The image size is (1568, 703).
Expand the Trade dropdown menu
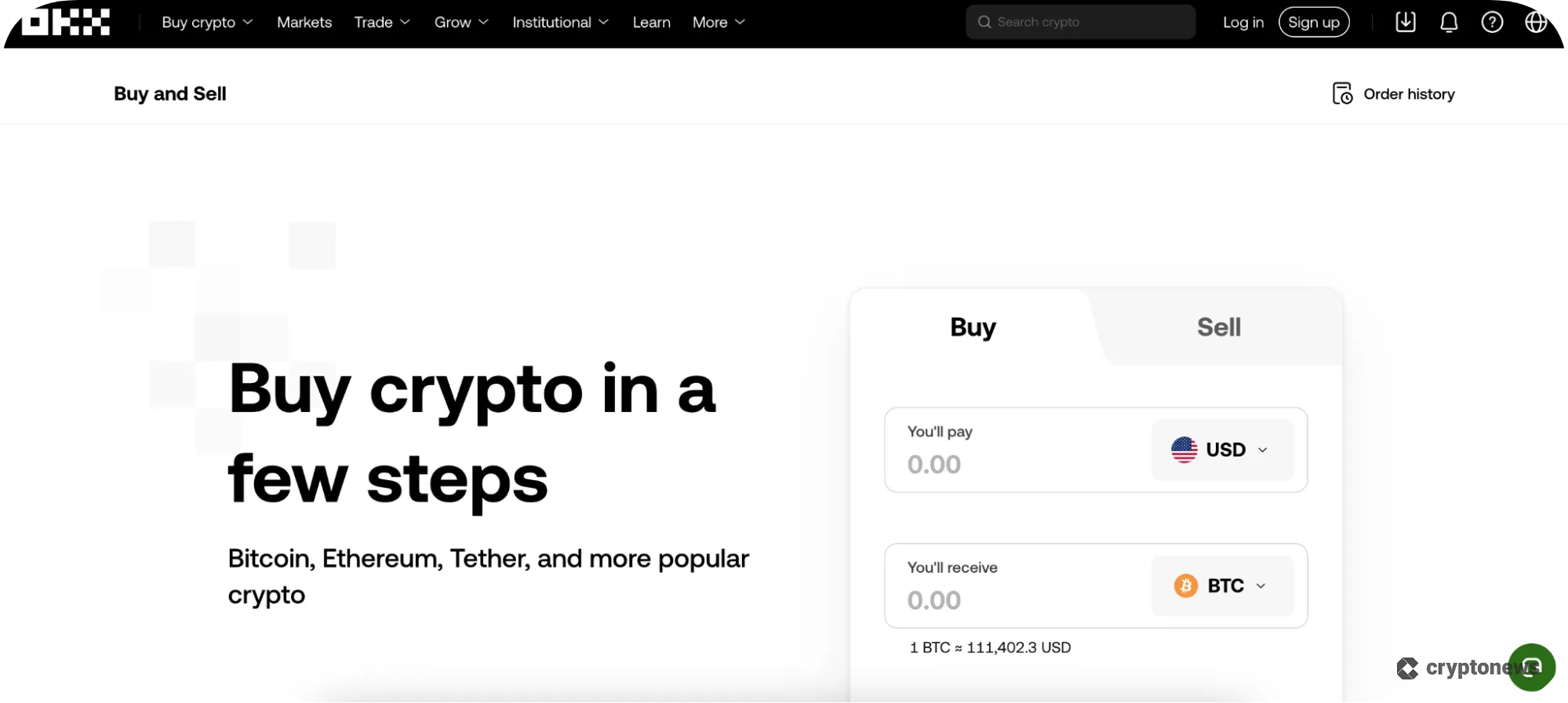[x=382, y=22]
